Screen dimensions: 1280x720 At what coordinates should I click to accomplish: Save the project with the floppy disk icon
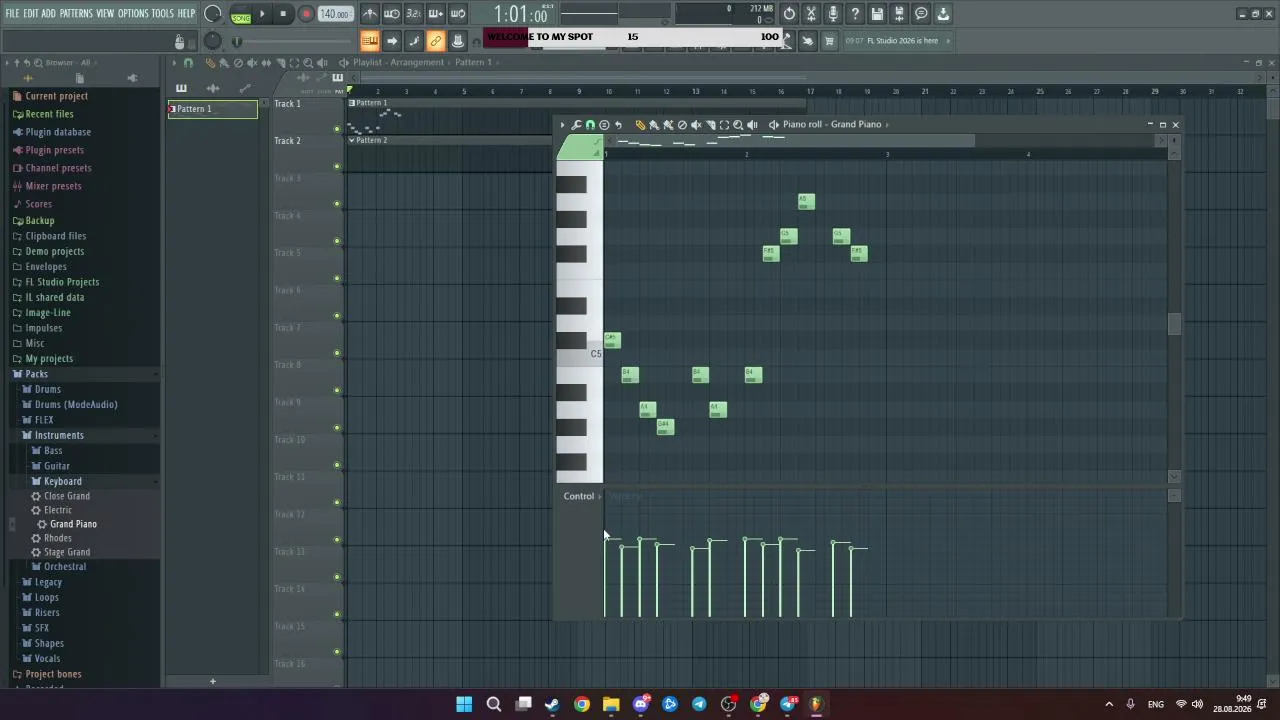[877, 14]
